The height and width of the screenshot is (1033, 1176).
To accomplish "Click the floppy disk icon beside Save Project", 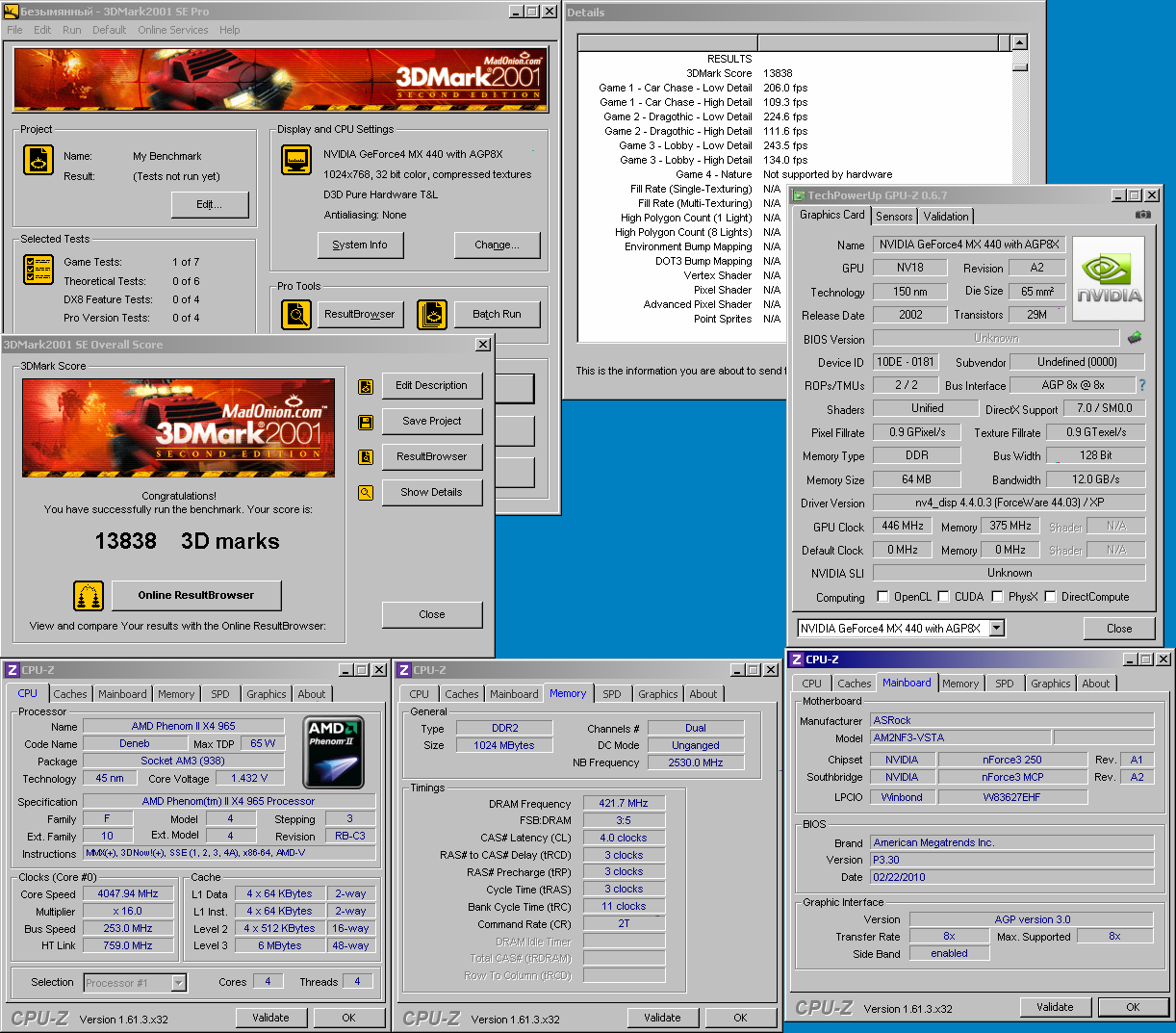I will pos(366,422).
